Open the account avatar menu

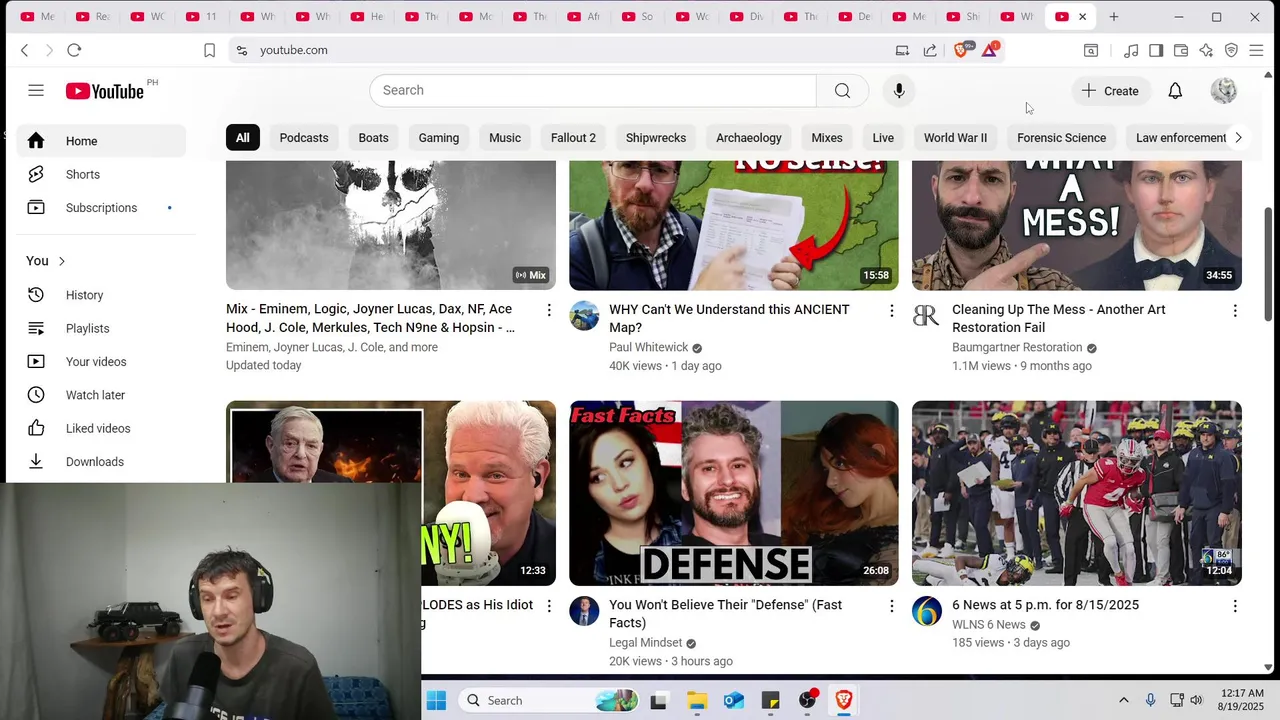[x=1224, y=91]
